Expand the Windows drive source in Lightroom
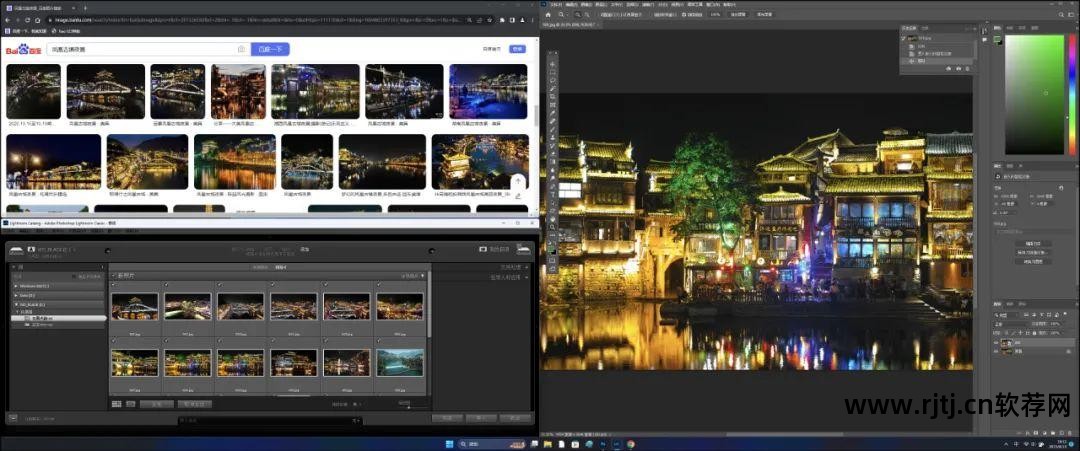The height and width of the screenshot is (451, 1080). pos(14,286)
